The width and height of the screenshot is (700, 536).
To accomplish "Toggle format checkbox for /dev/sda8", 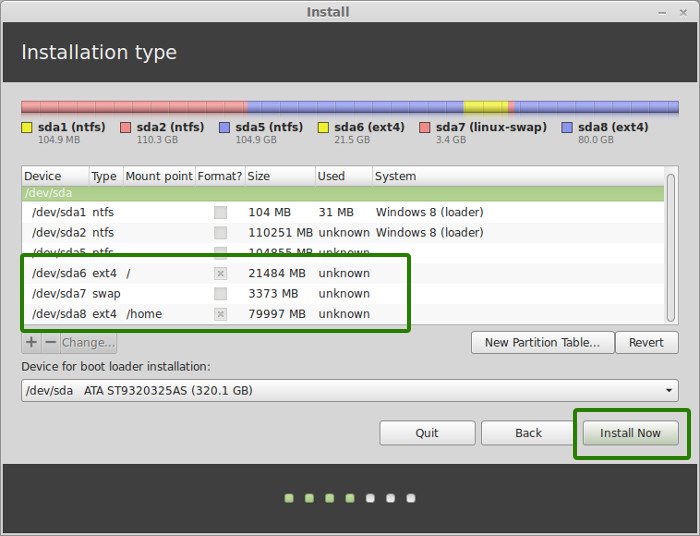I will 220,314.
